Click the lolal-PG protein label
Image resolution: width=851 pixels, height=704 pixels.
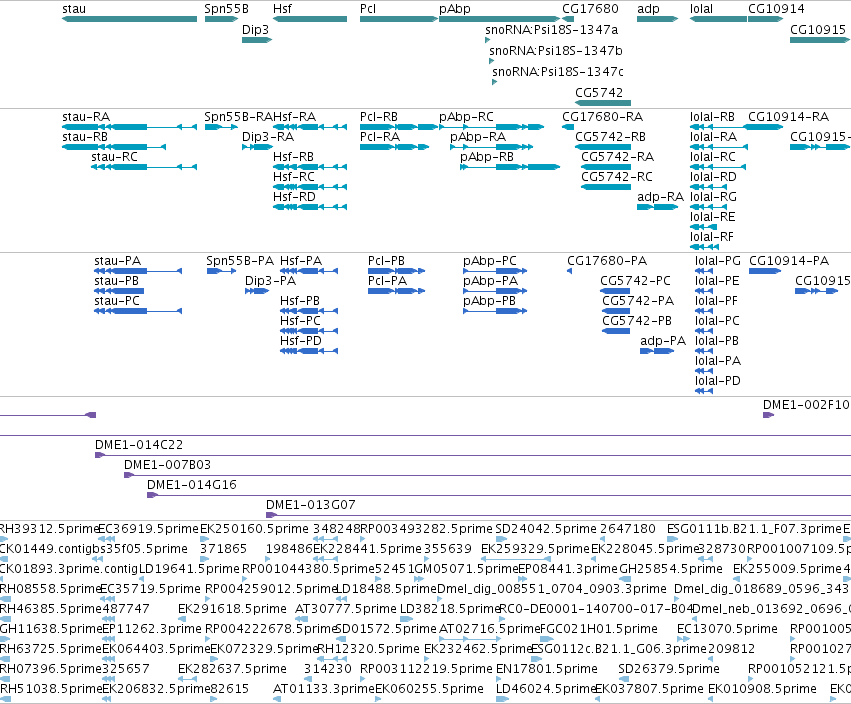pyautogui.click(x=717, y=261)
